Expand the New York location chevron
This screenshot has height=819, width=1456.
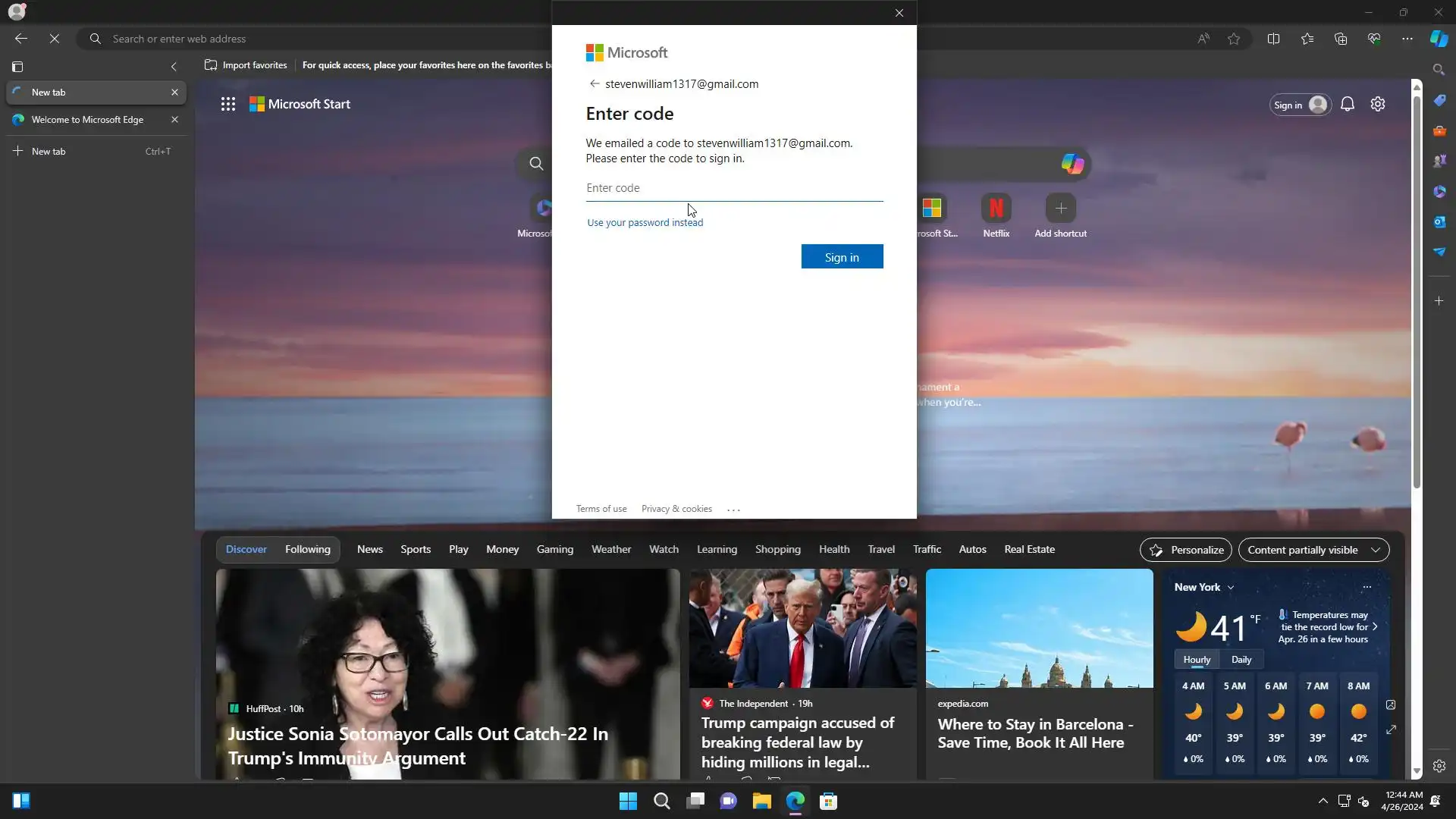1231,588
